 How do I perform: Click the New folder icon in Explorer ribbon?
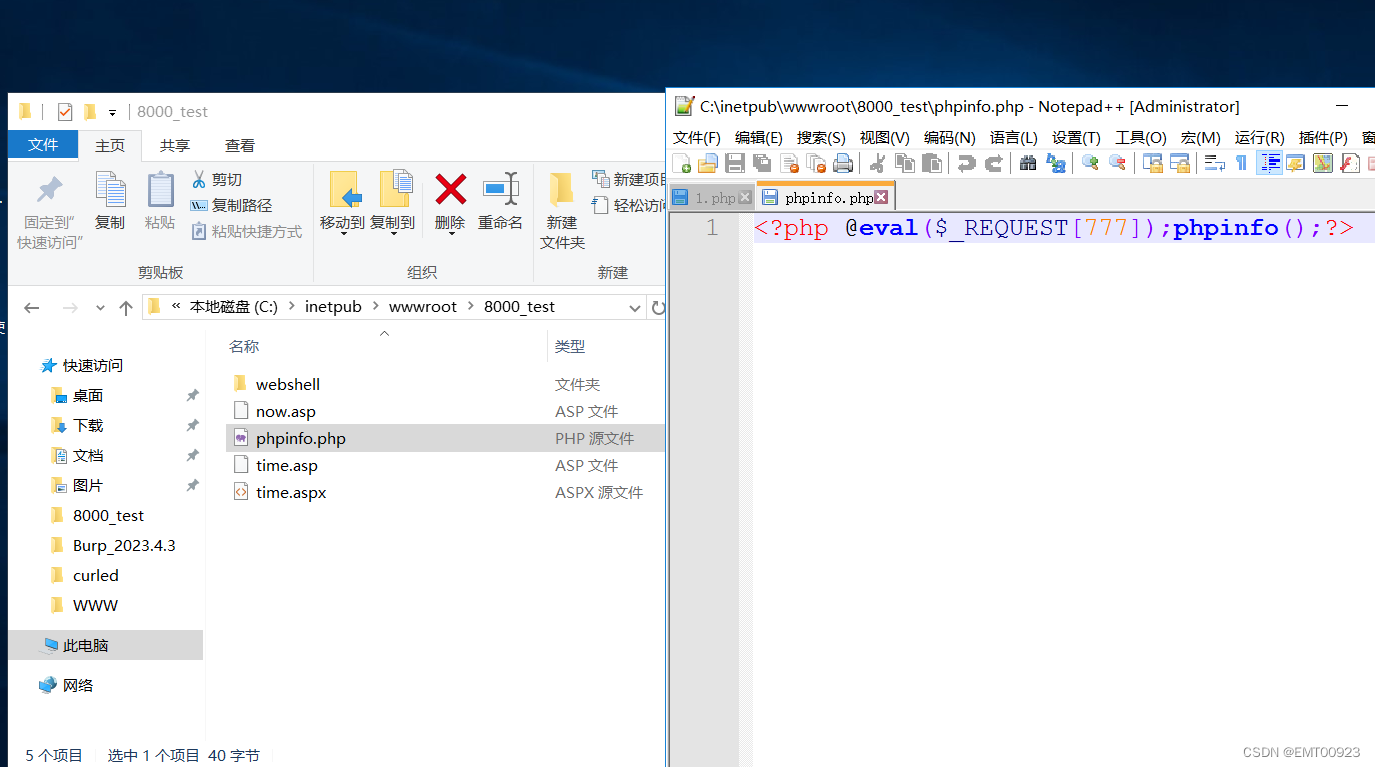pos(561,188)
